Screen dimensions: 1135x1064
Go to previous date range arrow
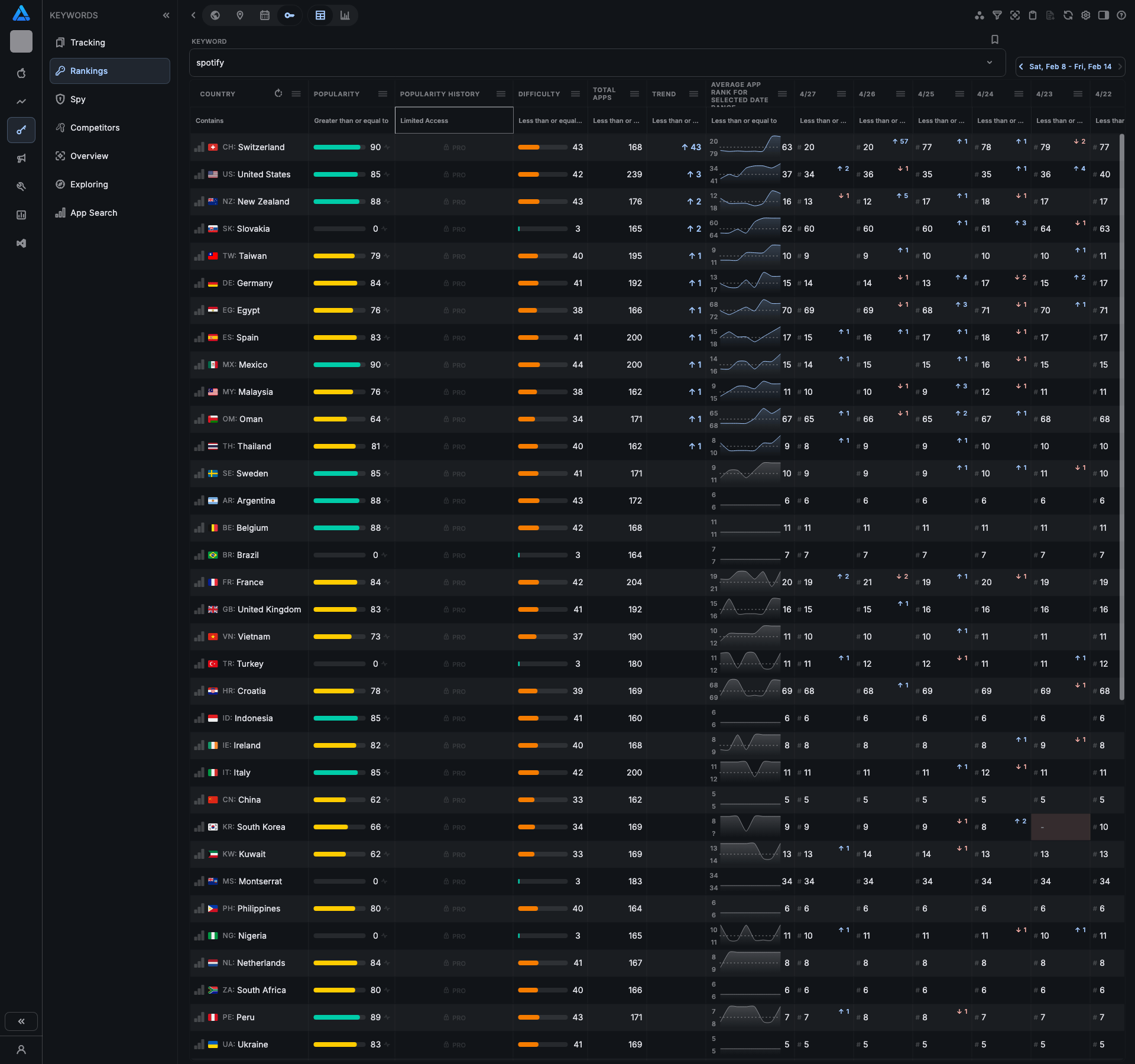pyautogui.click(x=1022, y=67)
